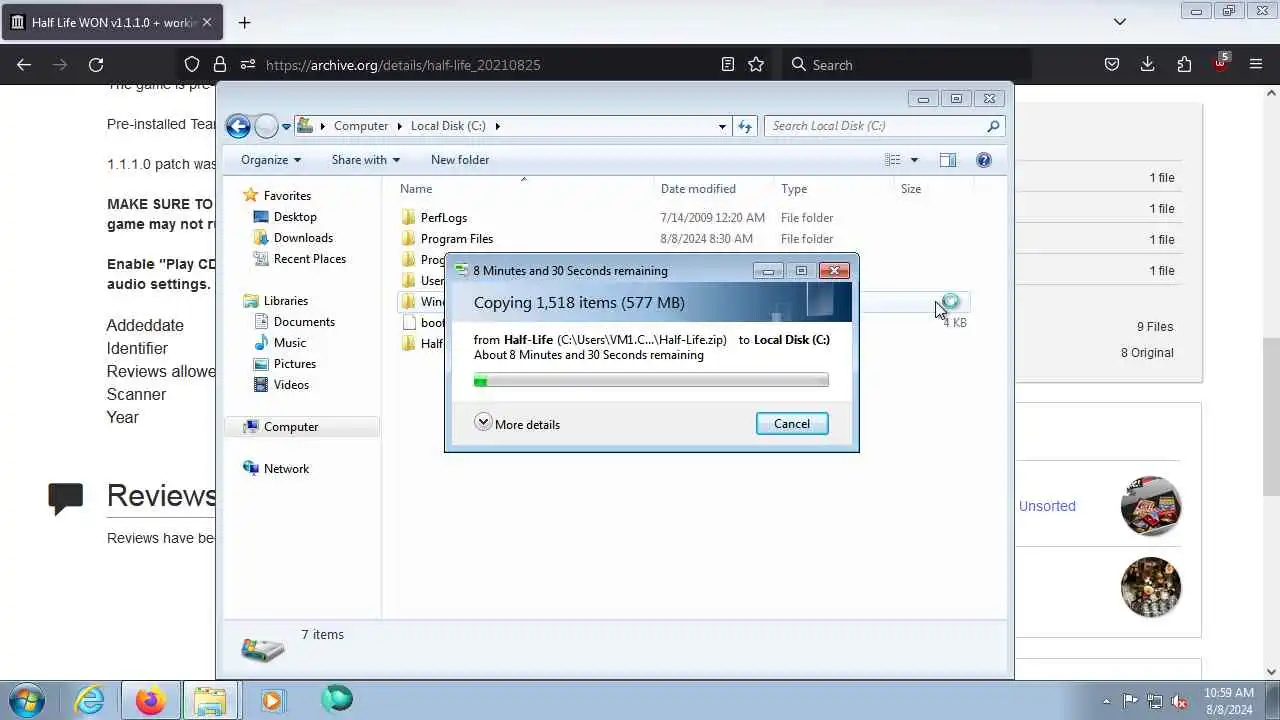Click Local Disk (C:) breadcrumb
This screenshot has width=1280, height=720.
click(x=448, y=126)
